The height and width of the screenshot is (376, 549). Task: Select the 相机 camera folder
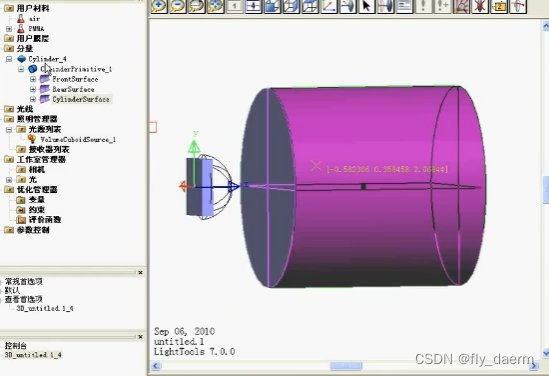tap(37, 169)
